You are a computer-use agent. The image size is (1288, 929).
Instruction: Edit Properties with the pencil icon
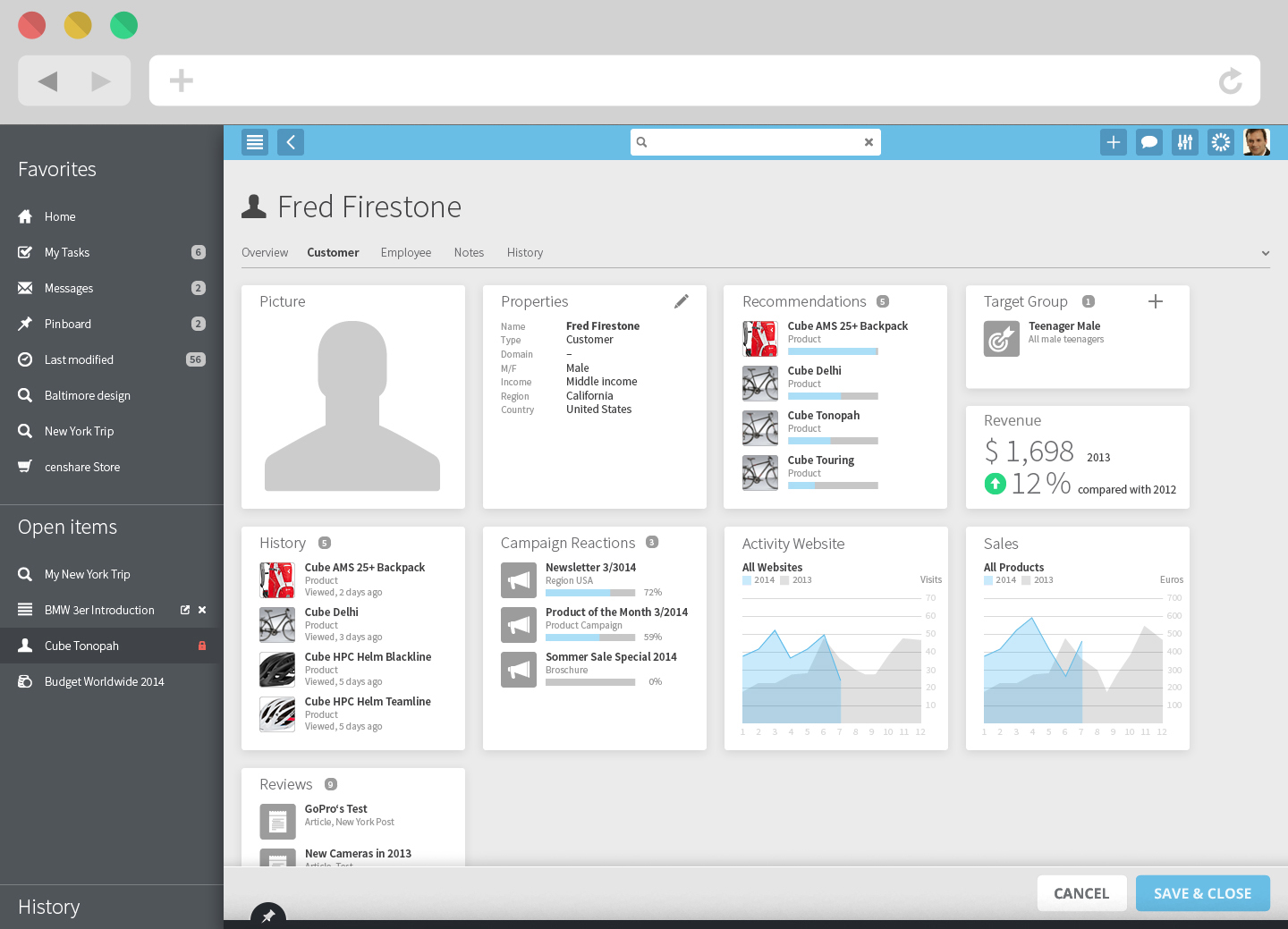(x=682, y=301)
